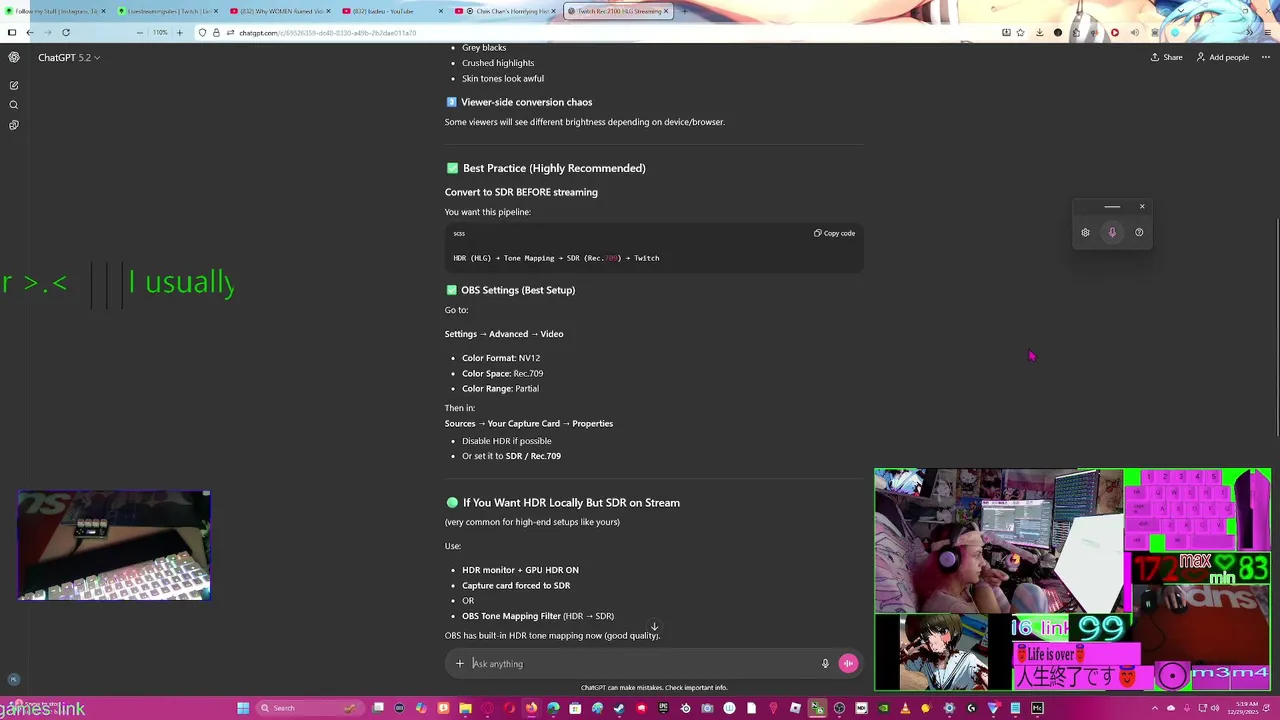Open a new browser tab
The image size is (1280, 720).
coord(685,11)
